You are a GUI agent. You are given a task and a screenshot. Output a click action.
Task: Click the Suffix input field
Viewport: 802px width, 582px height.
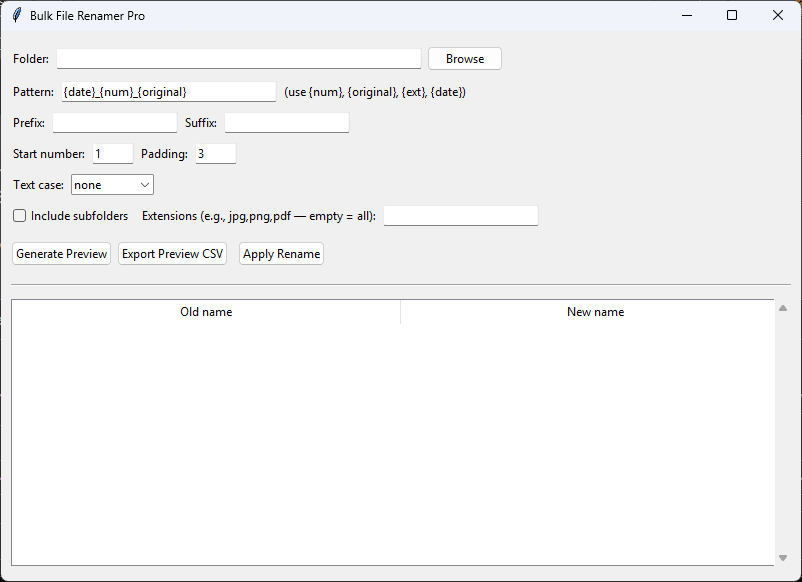click(286, 122)
